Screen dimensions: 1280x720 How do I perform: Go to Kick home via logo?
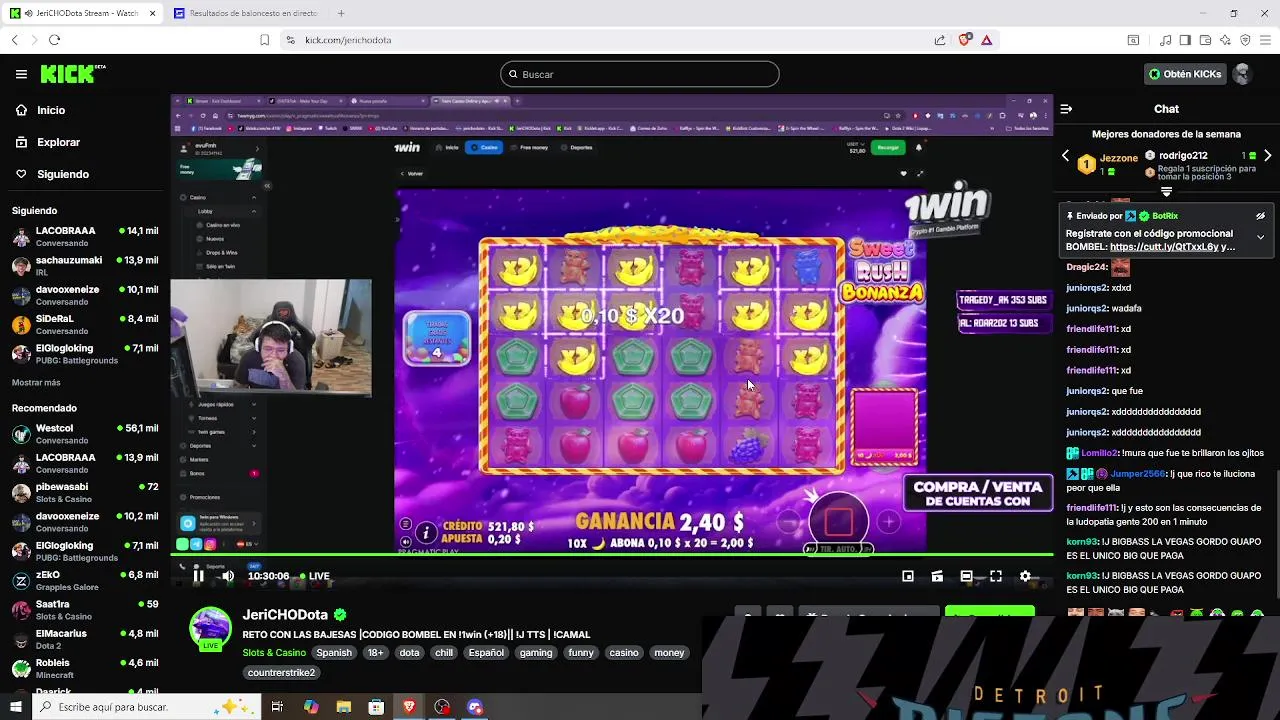(x=73, y=74)
